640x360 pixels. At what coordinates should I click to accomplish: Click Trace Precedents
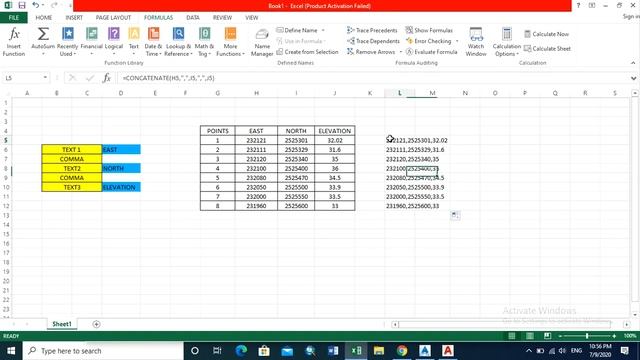coord(372,30)
